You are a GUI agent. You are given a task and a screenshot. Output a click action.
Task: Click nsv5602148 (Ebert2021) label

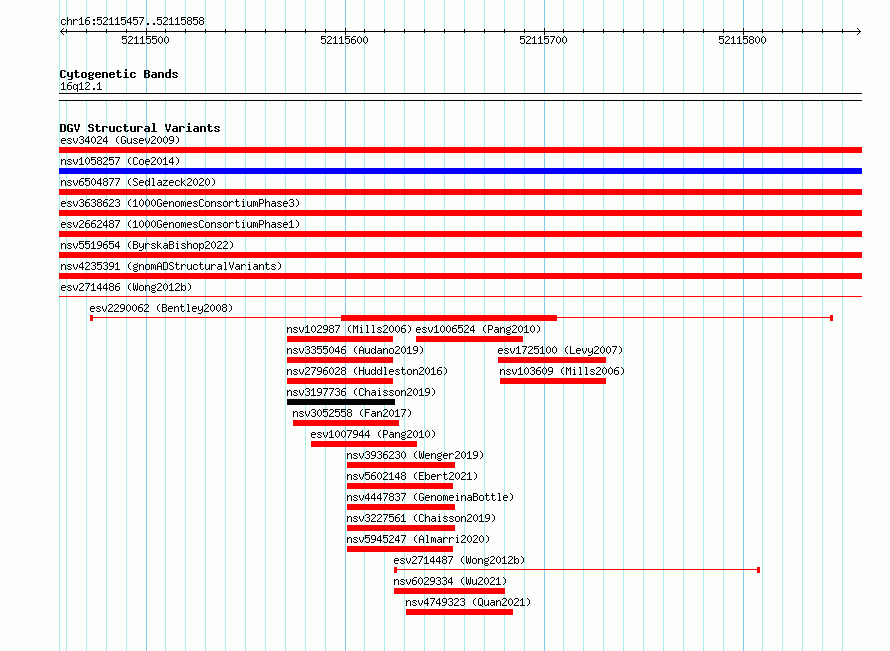(412, 476)
